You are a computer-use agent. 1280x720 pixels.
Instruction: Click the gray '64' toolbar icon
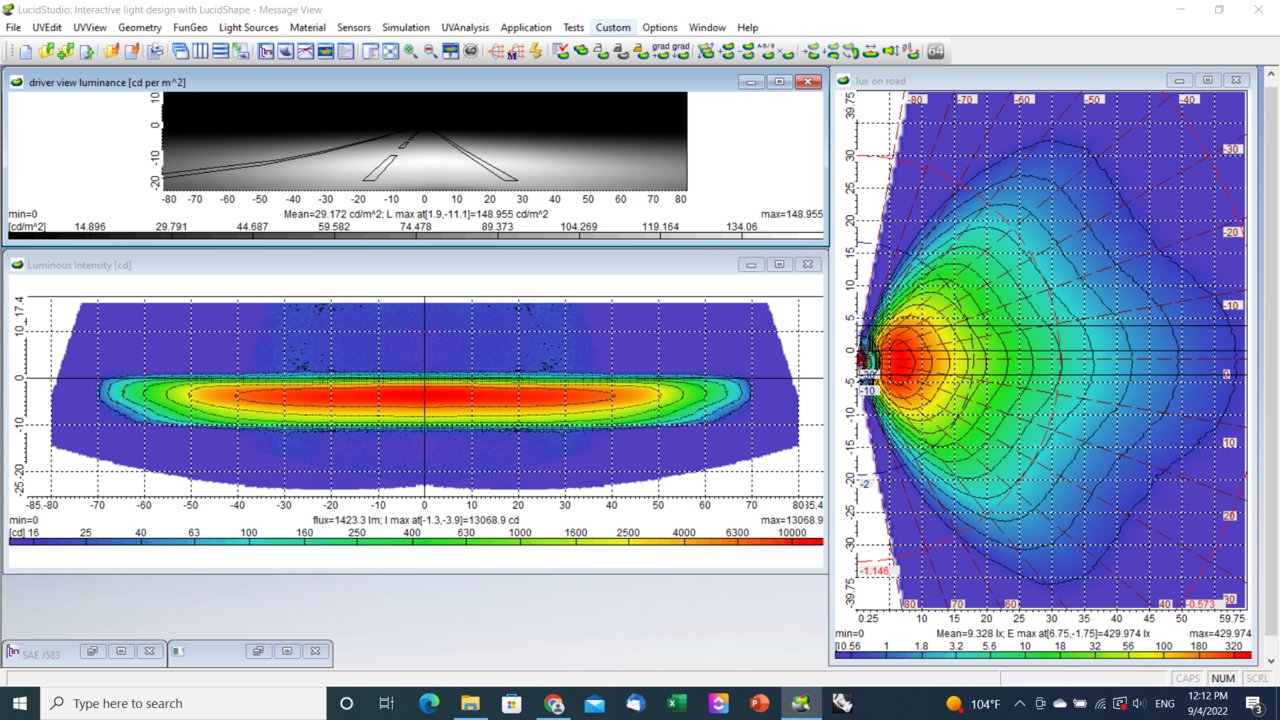pyautogui.click(x=935, y=51)
